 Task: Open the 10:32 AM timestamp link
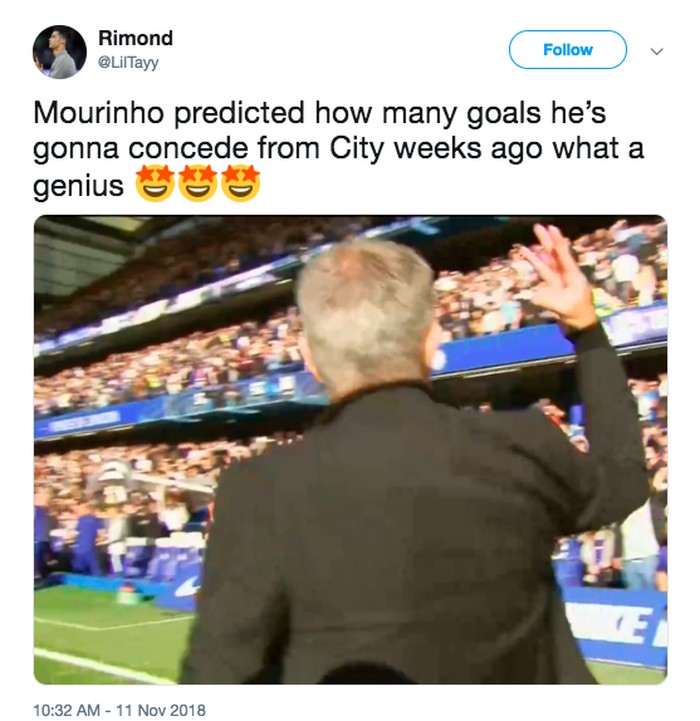[x=66, y=710]
